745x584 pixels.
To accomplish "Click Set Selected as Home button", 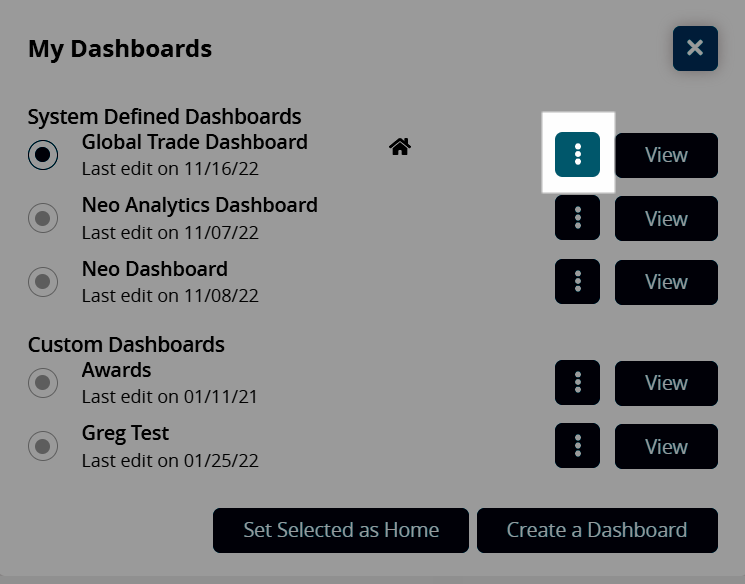I will pyautogui.click(x=341, y=530).
